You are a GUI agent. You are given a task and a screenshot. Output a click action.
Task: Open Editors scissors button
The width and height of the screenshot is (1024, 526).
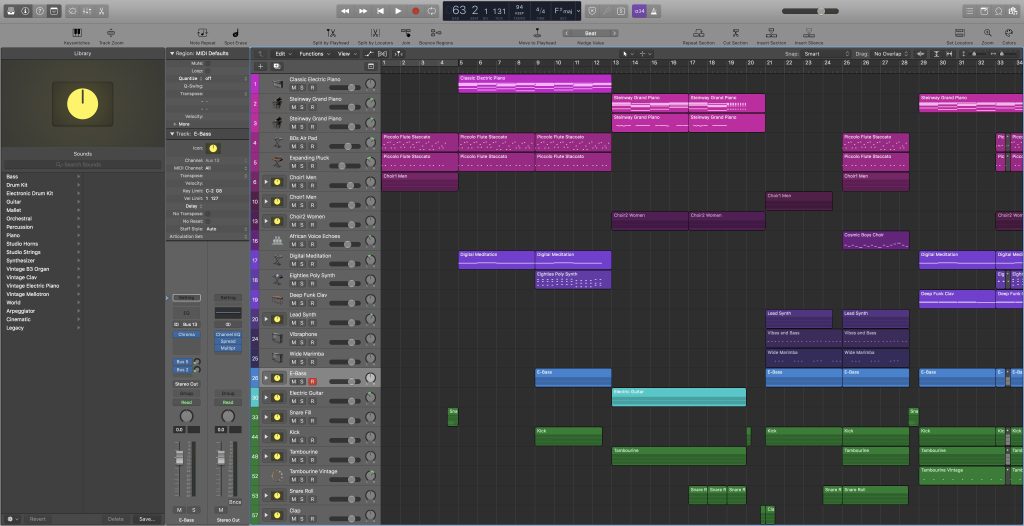click(101, 11)
